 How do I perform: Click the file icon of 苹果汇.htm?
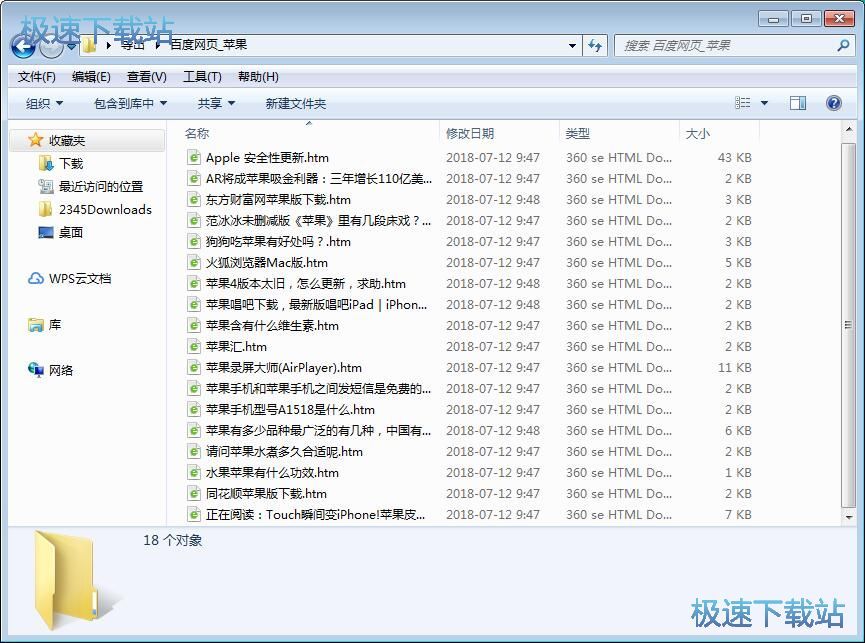point(193,346)
